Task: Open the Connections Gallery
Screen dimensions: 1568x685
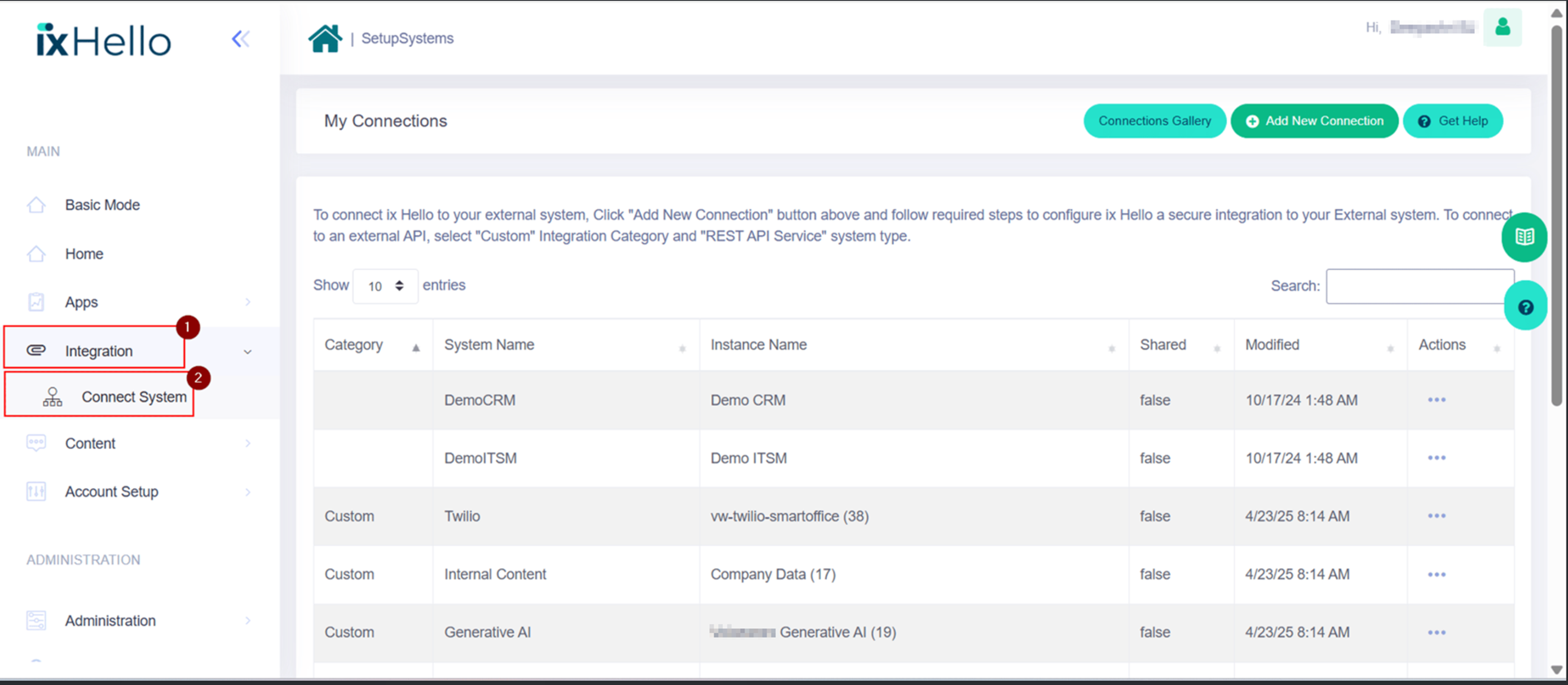Action: point(1153,121)
